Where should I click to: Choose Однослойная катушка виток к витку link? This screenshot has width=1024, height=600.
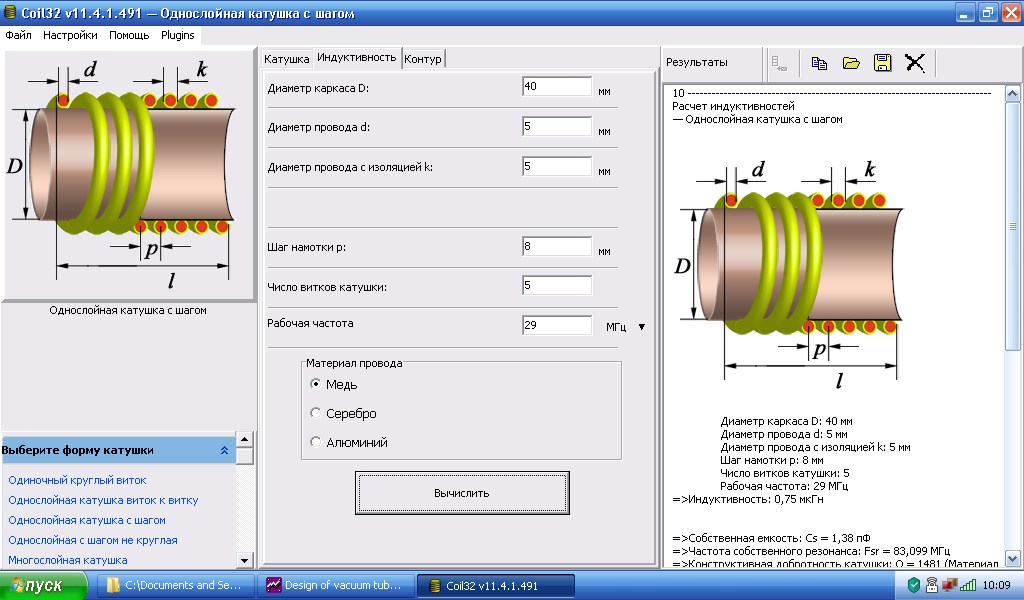(103, 500)
